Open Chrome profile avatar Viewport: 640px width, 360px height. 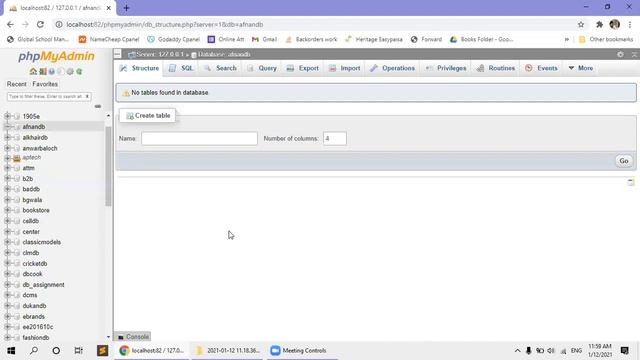coord(614,24)
